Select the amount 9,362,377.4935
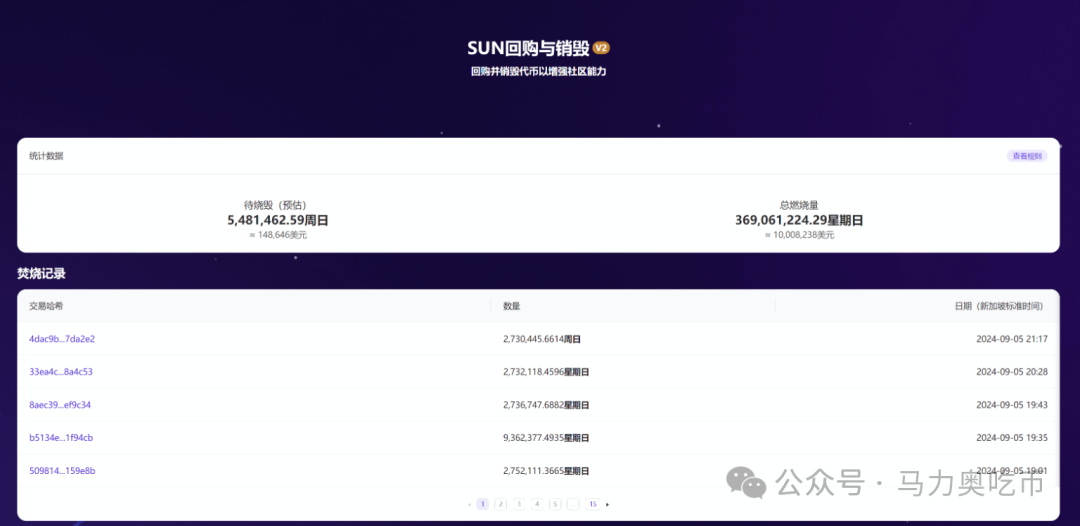 pyautogui.click(x=534, y=438)
